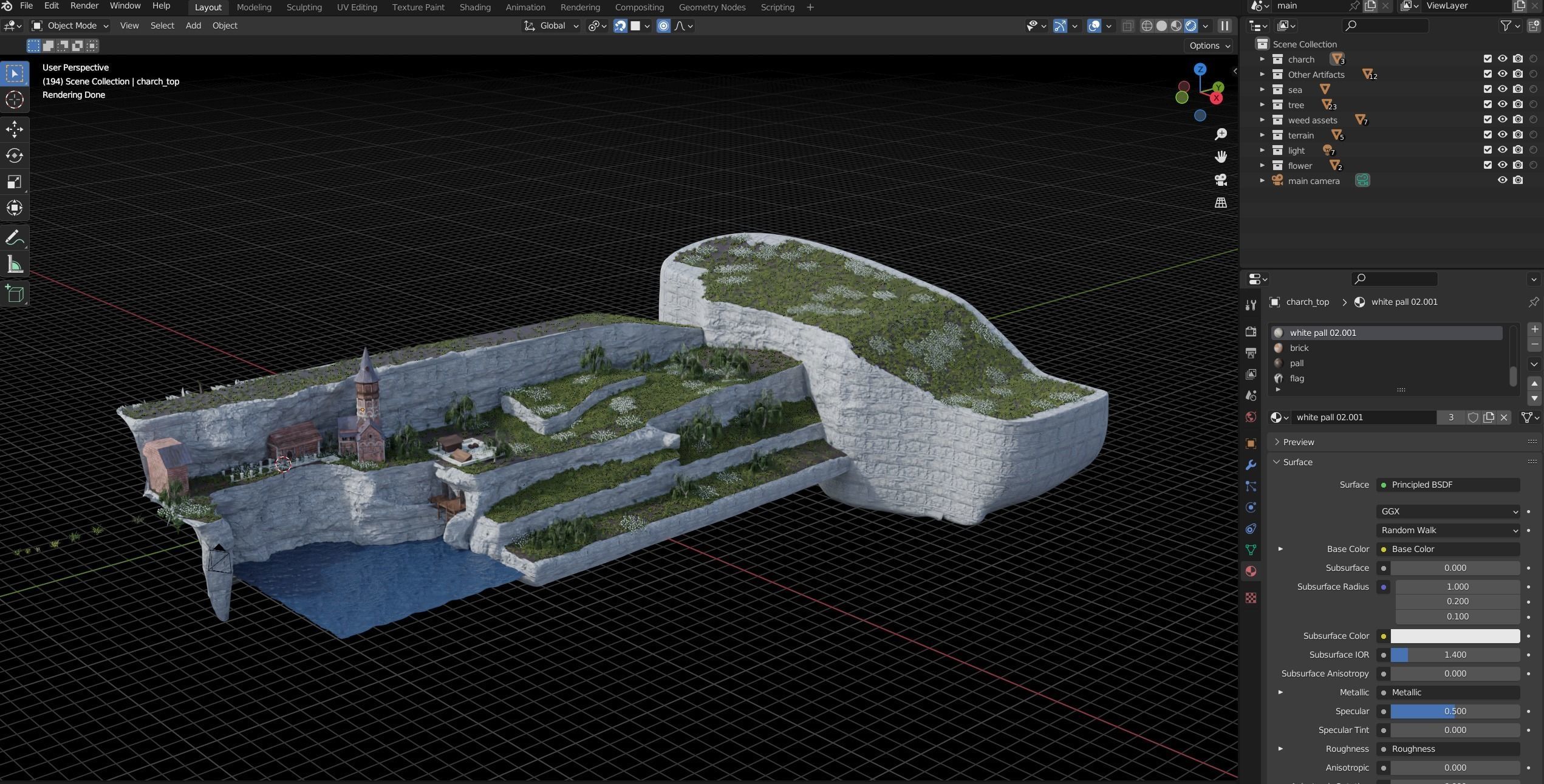Expand the Other Artifacts collection
This screenshot has width=1544, height=784.
tap(1262, 74)
